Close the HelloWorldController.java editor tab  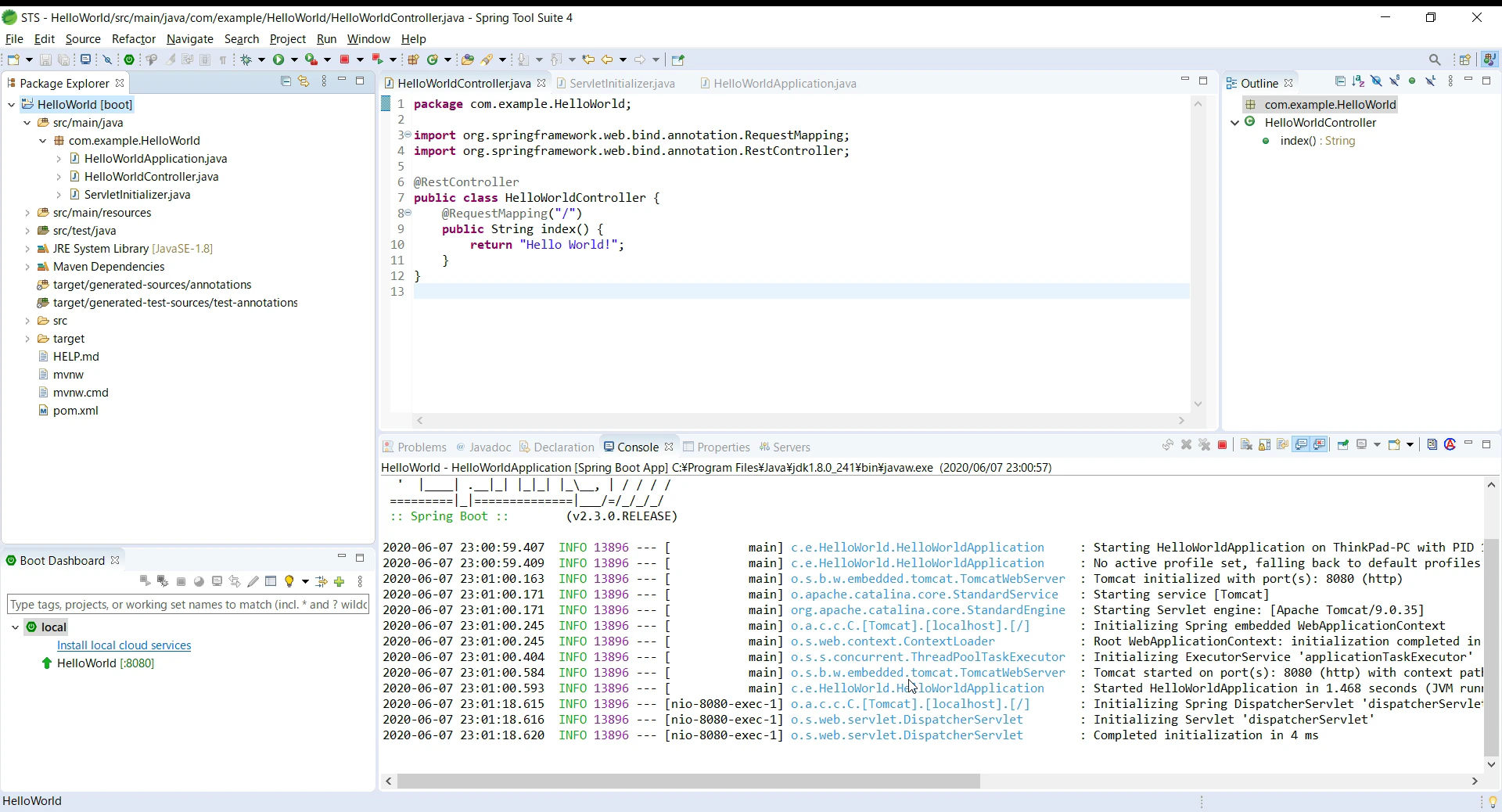point(541,83)
